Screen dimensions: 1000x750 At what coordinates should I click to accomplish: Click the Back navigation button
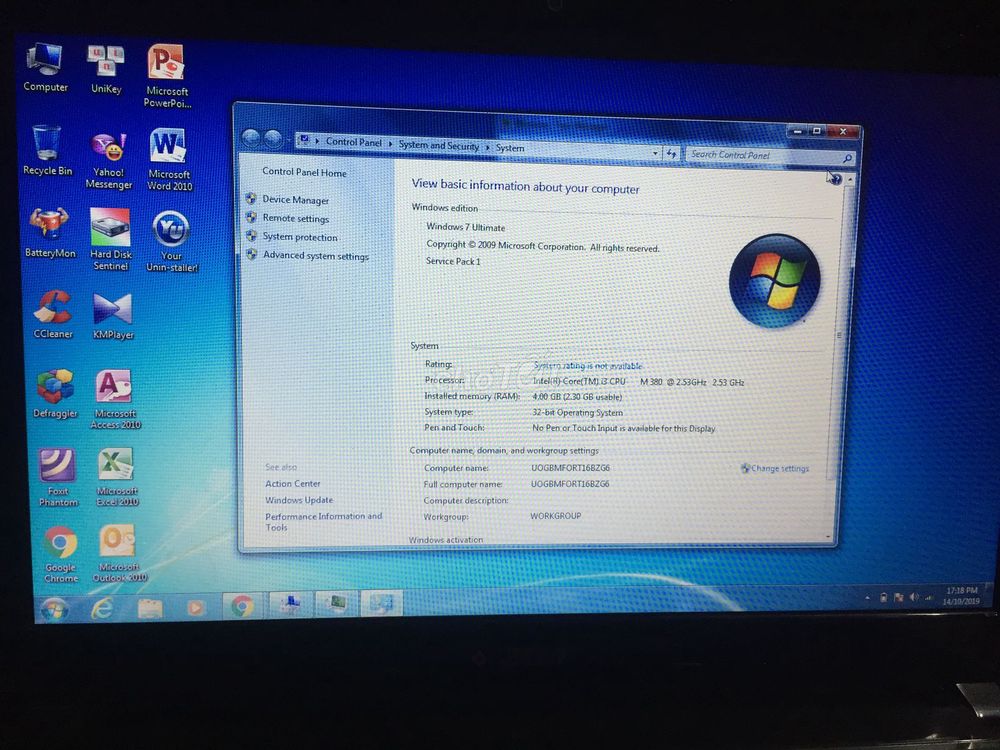[x=251, y=138]
